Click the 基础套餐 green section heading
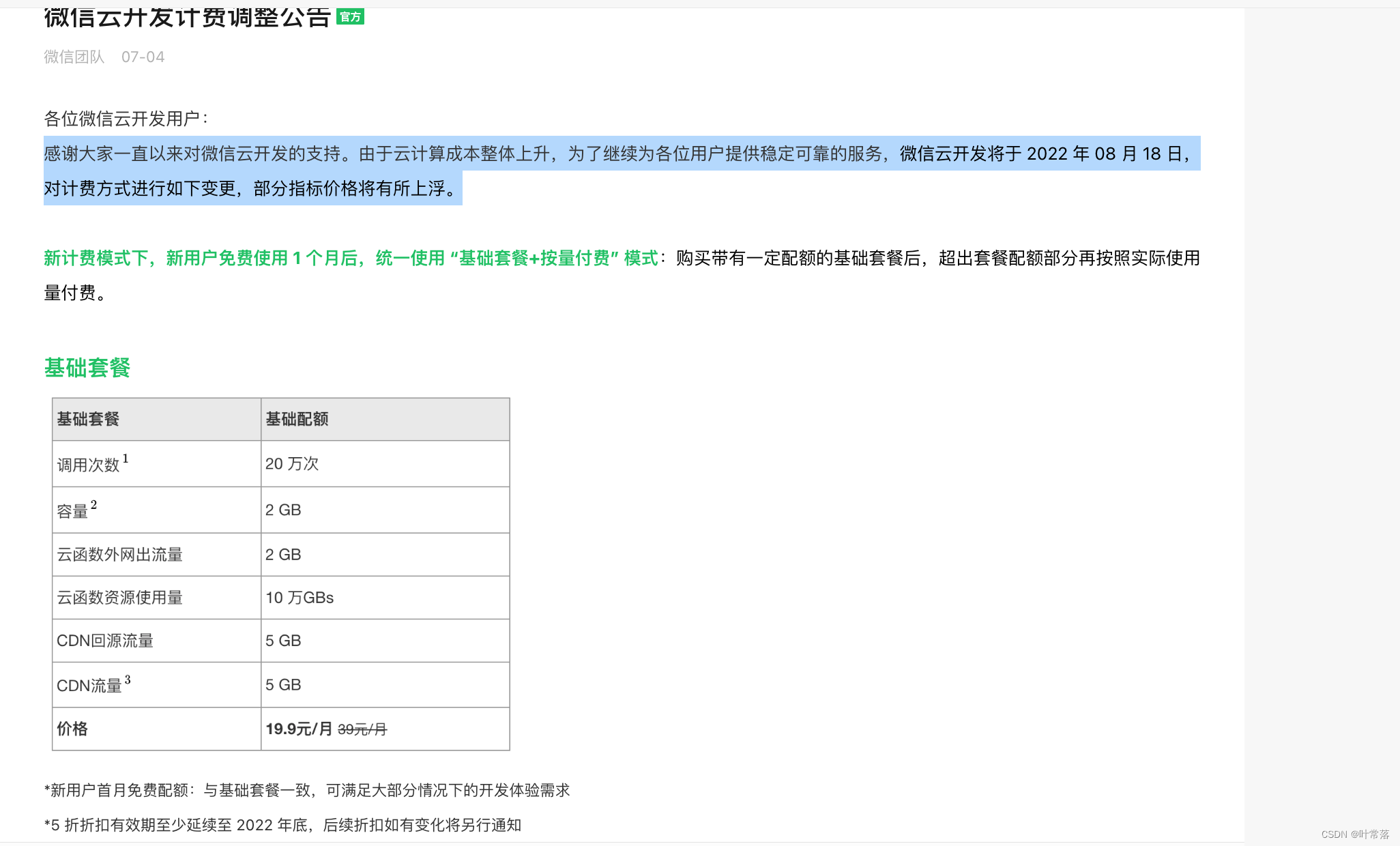Image resolution: width=1400 pixels, height=846 pixels. pyautogui.click(x=87, y=368)
